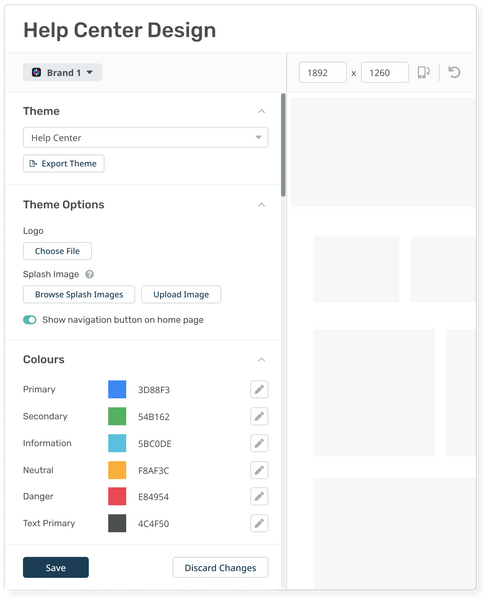Select the blue Primary colour swatch
This screenshot has height=601, width=488.
click(x=117, y=389)
